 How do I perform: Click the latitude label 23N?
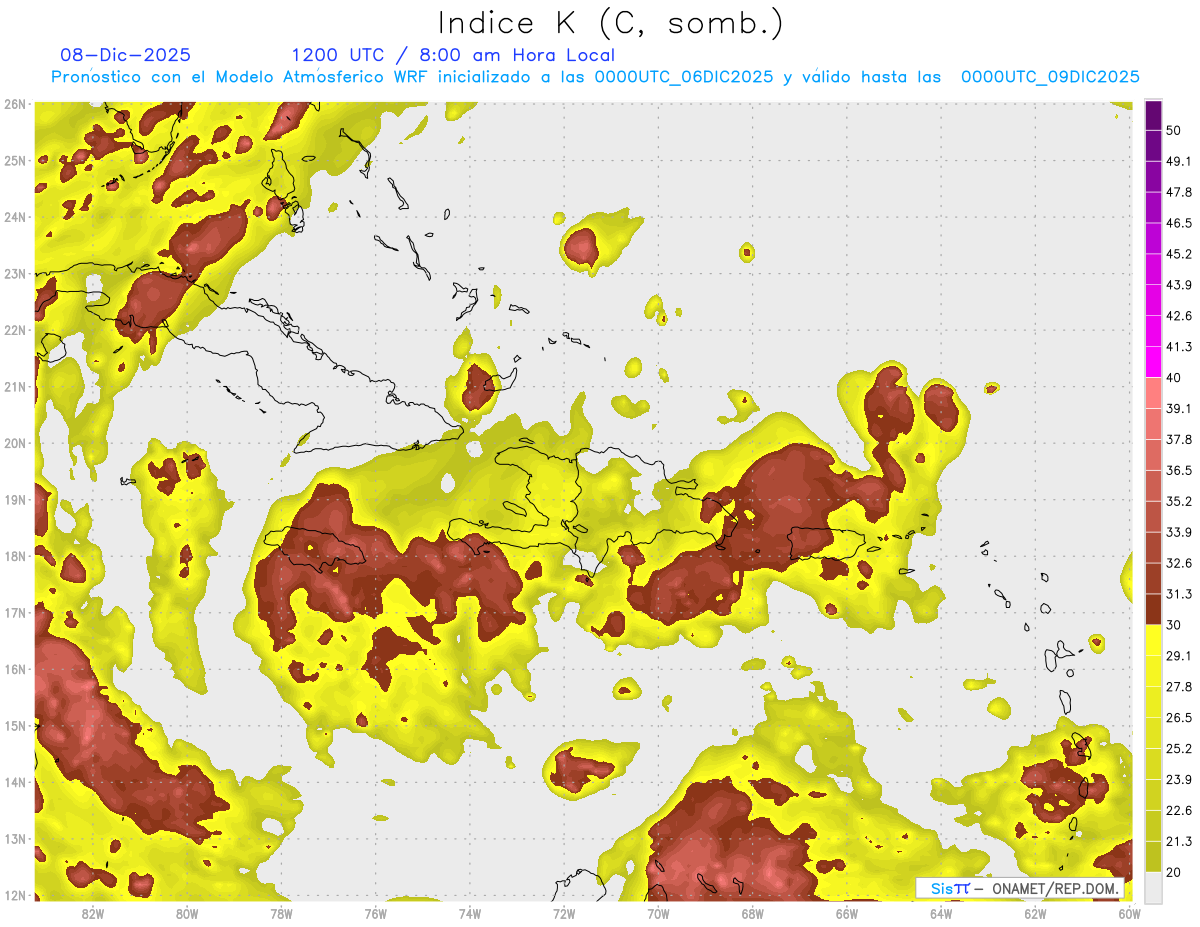[14, 274]
